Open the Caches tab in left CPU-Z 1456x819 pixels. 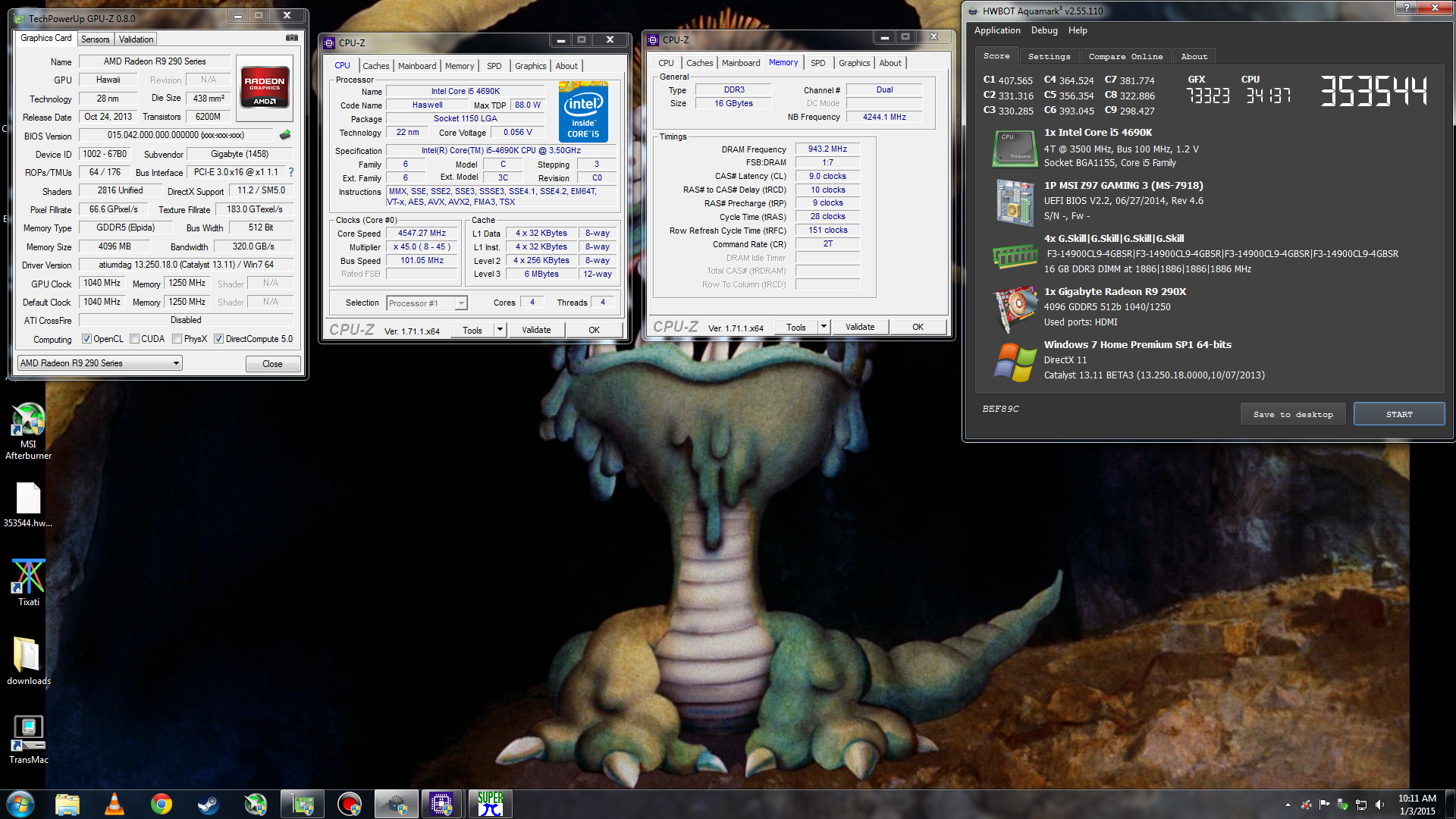tap(375, 66)
